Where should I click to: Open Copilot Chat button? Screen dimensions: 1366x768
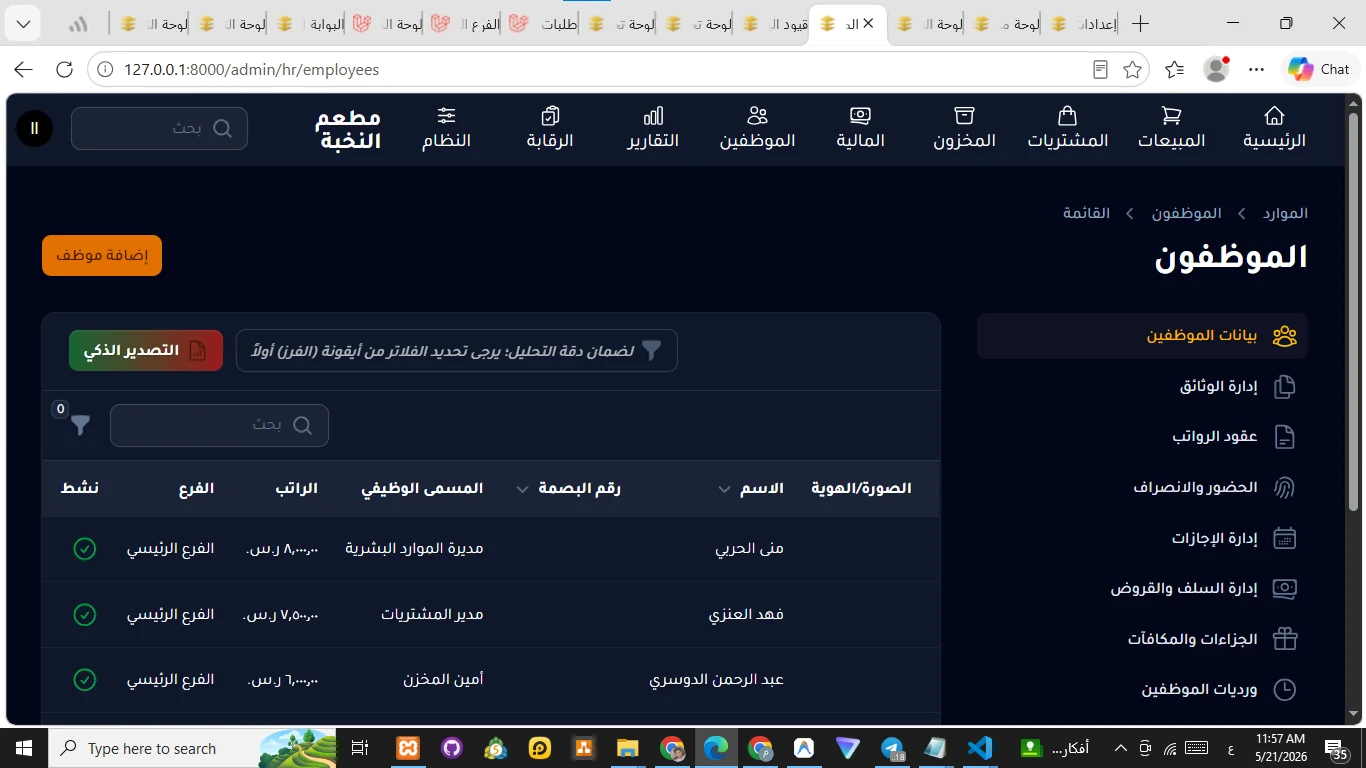click(x=1319, y=69)
